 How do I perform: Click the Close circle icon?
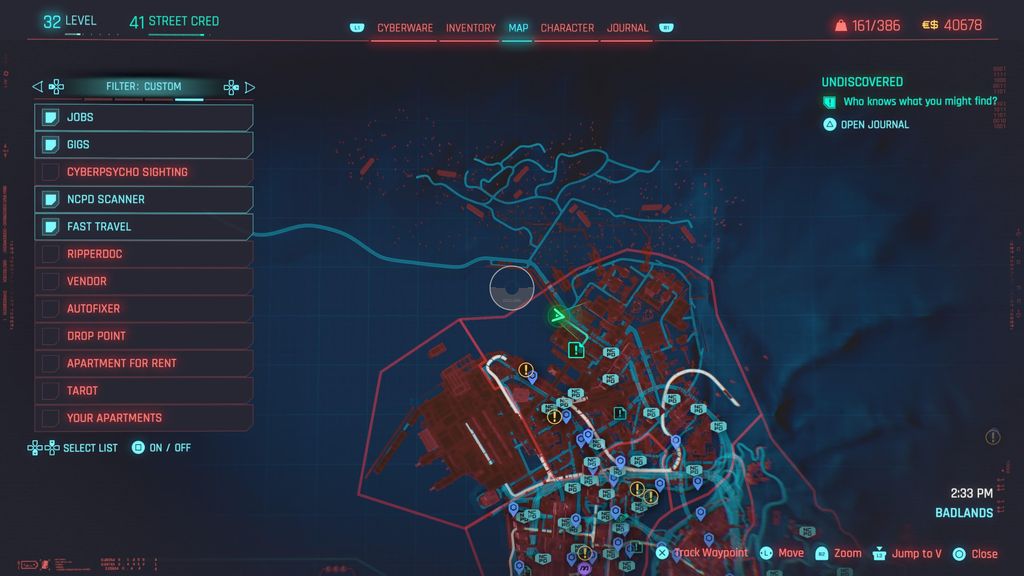coord(959,554)
